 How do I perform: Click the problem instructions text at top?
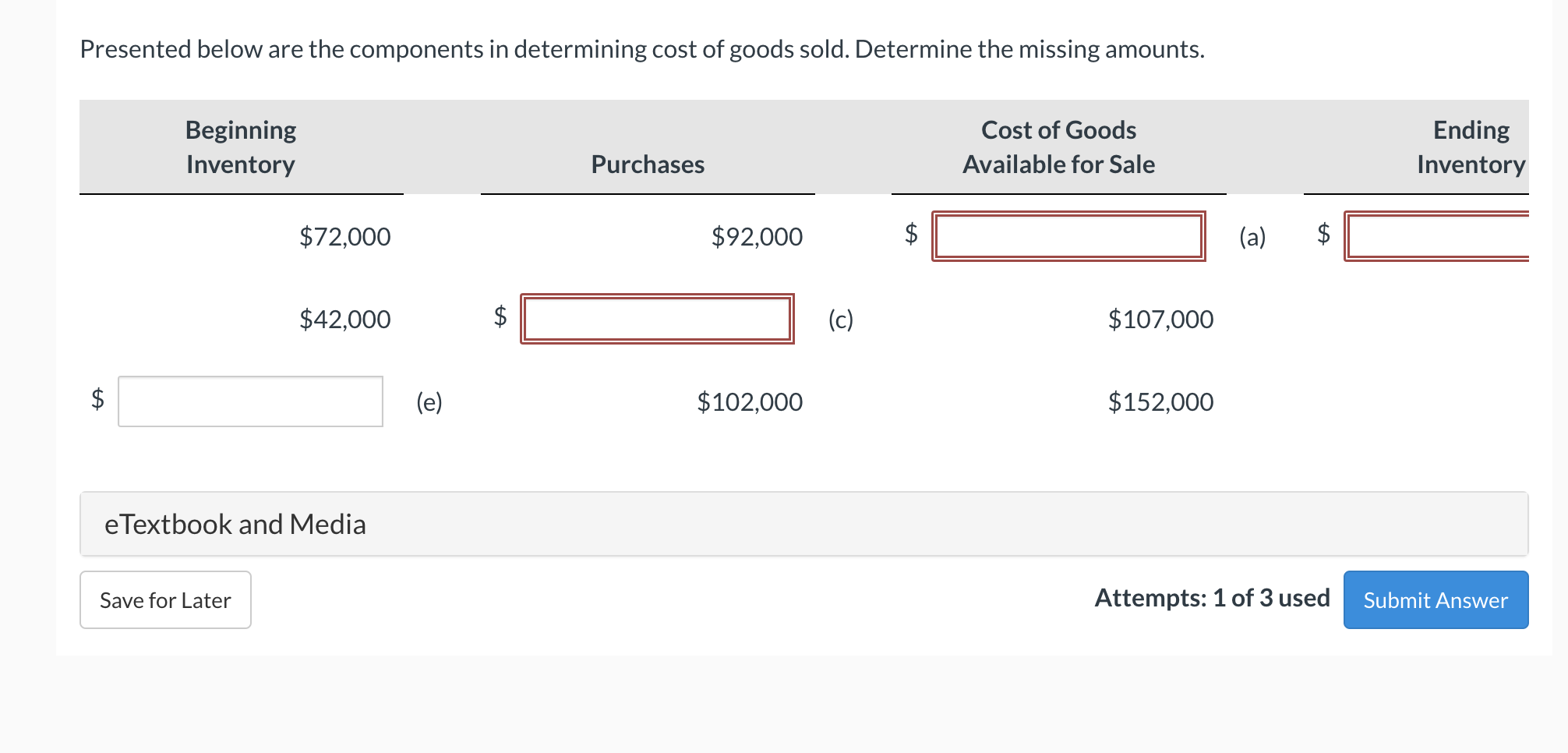[641, 48]
